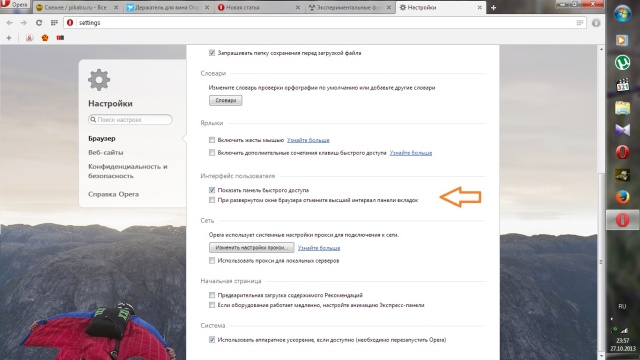
Task: Click Изменить настройки прокси button
Action: 251,247
